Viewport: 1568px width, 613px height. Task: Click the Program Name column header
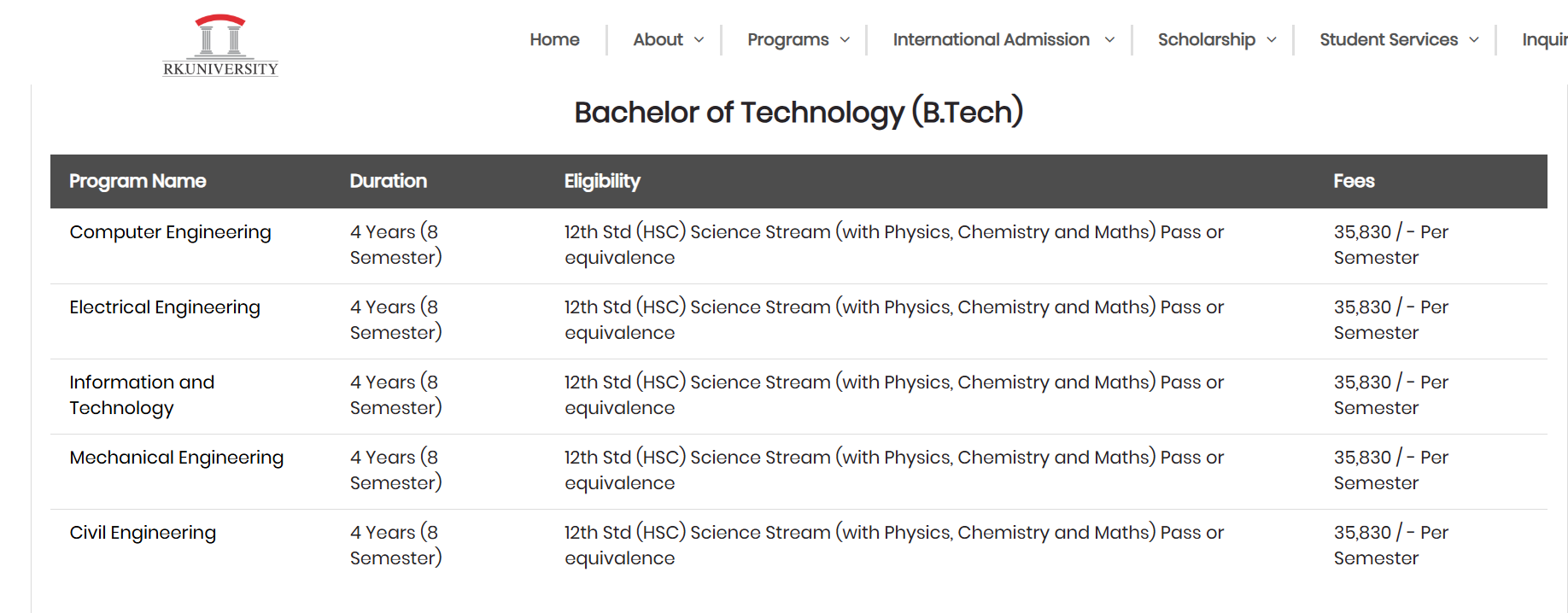tap(137, 181)
